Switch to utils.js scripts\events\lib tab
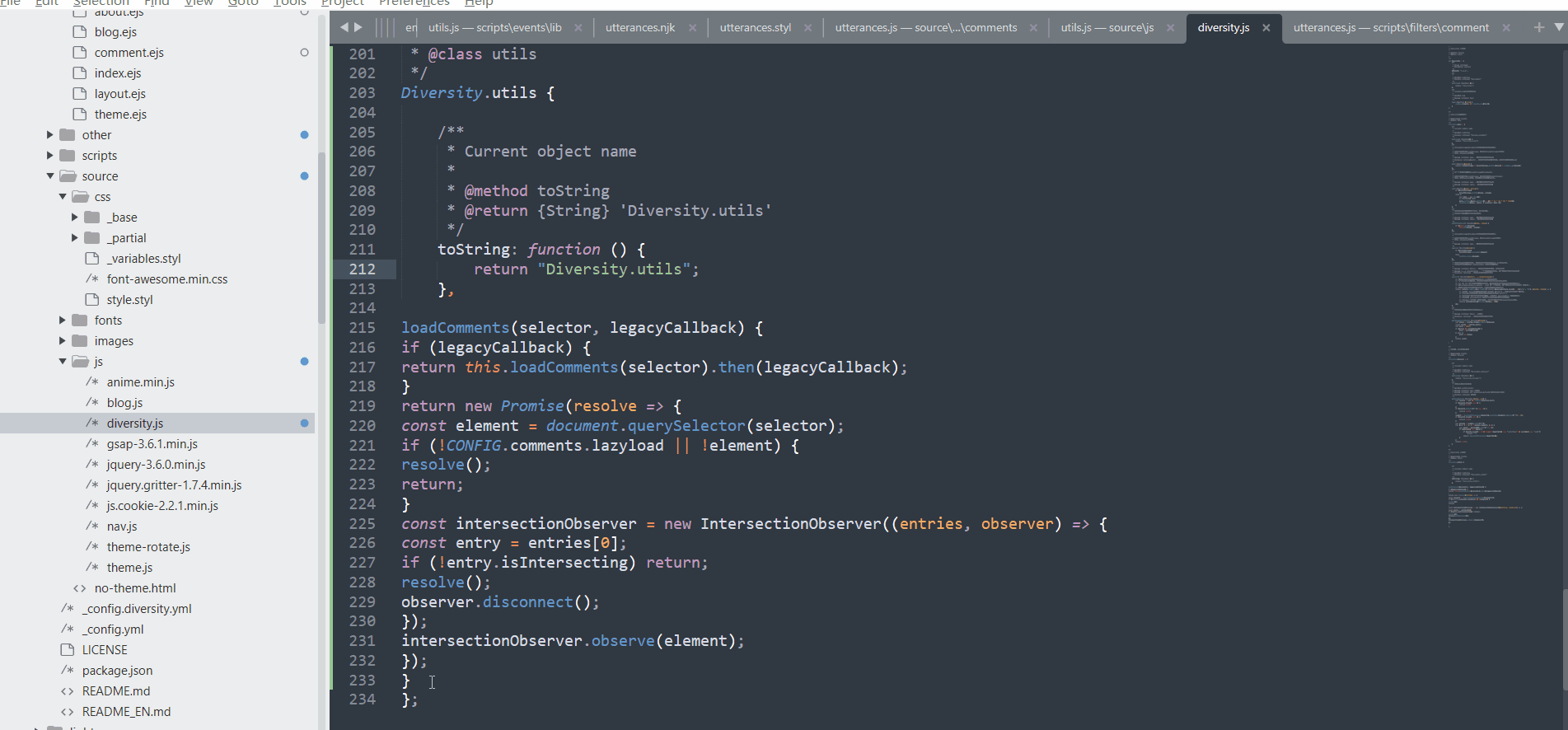The image size is (1568, 730). tap(494, 28)
